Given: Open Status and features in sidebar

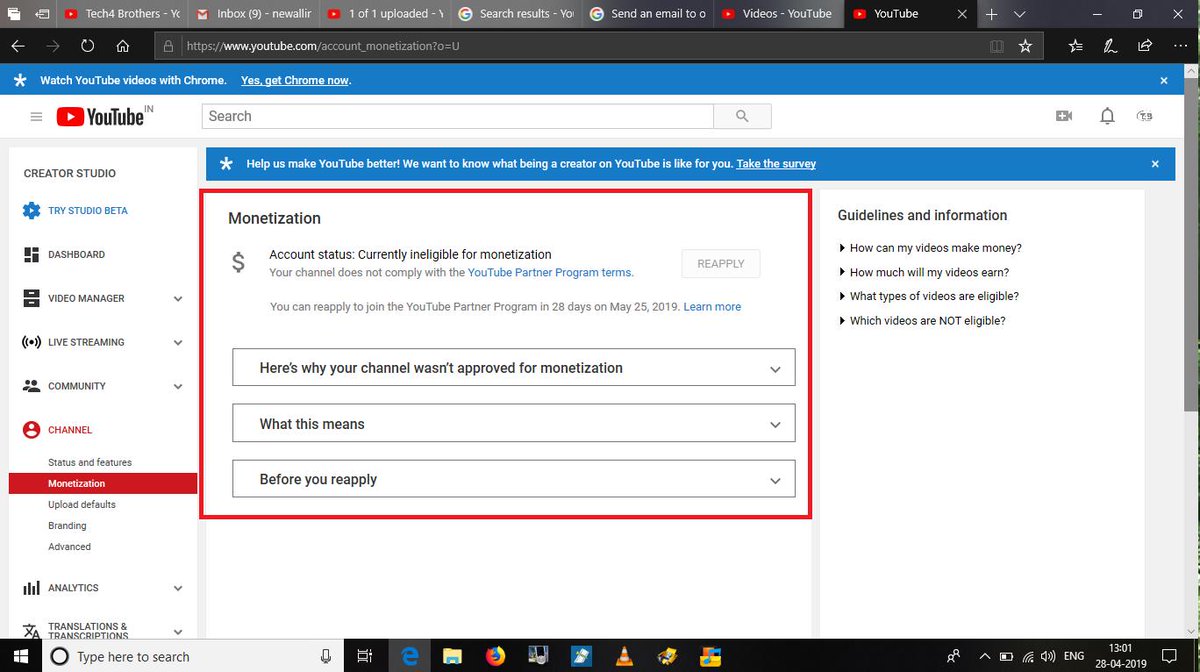Looking at the screenshot, I should coord(90,462).
